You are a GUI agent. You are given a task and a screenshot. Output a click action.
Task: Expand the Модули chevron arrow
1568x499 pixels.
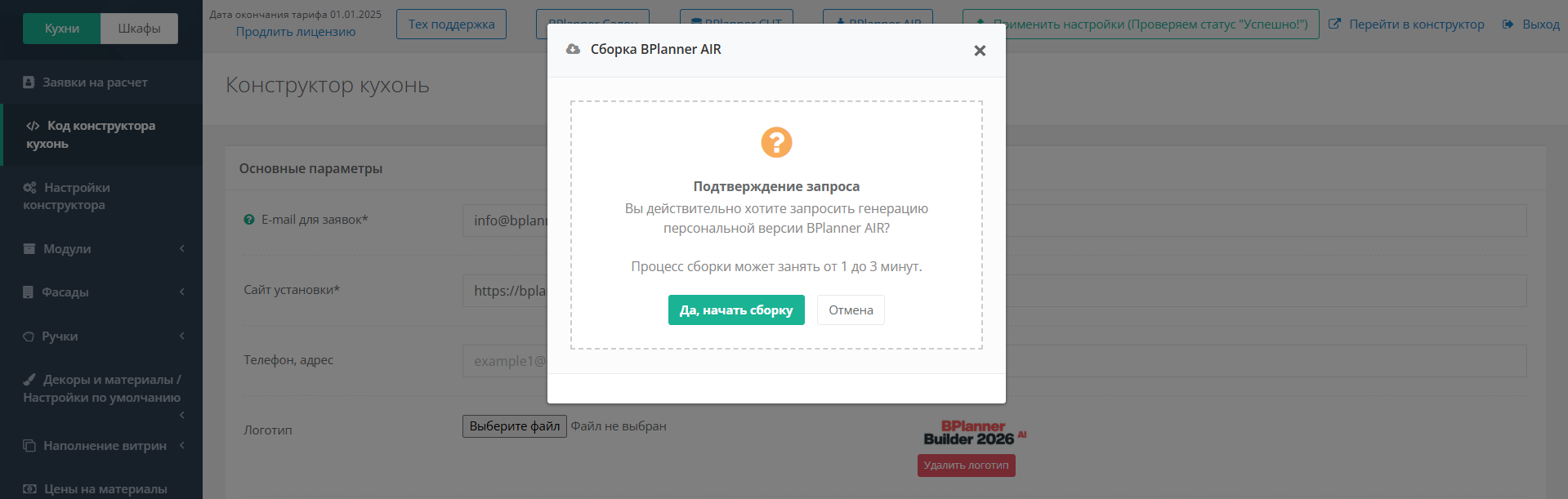pyautogui.click(x=181, y=248)
